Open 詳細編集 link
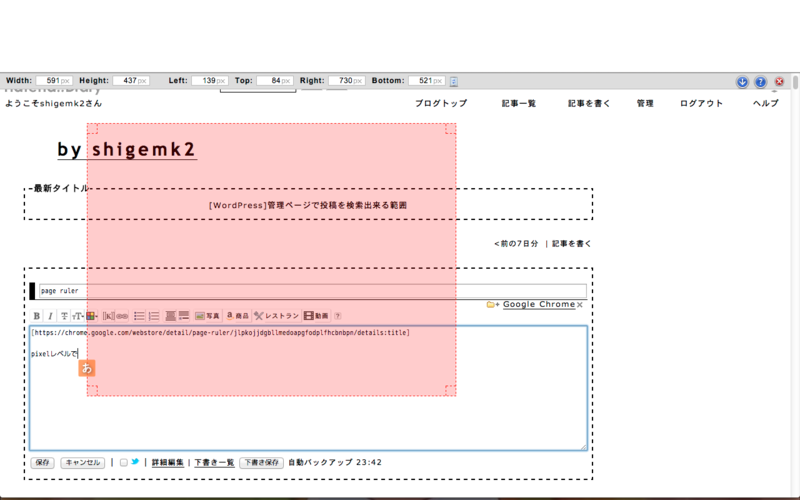This screenshot has width=800, height=500. click(x=167, y=463)
